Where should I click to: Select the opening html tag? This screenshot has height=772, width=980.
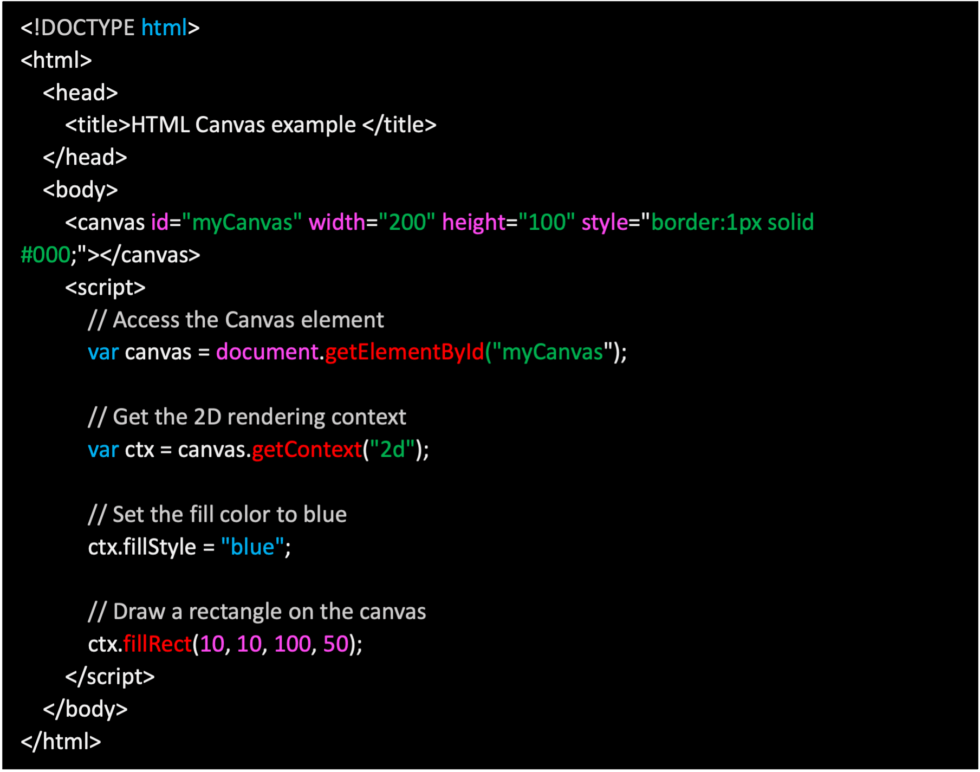pos(56,60)
